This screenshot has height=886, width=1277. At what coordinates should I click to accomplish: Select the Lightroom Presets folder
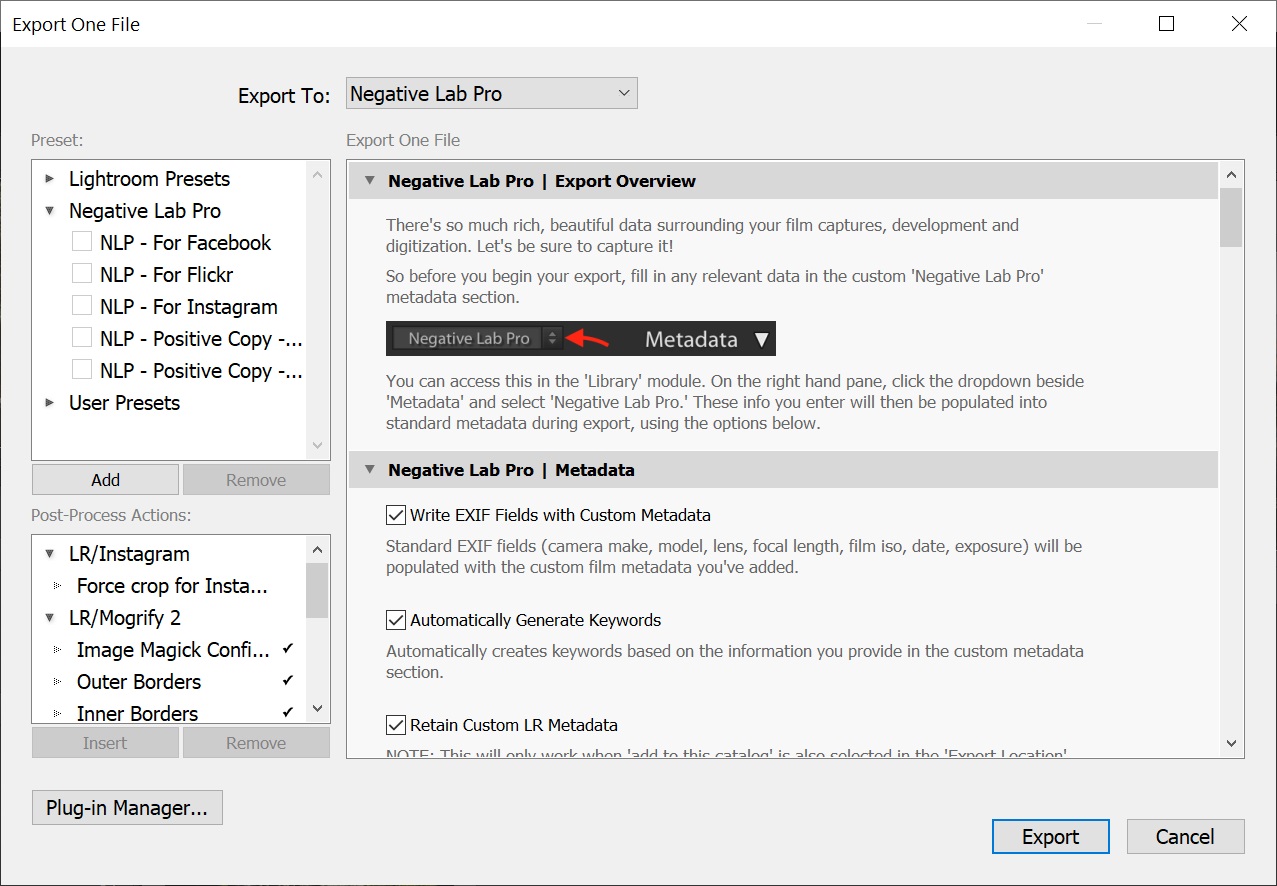[x=149, y=179]
